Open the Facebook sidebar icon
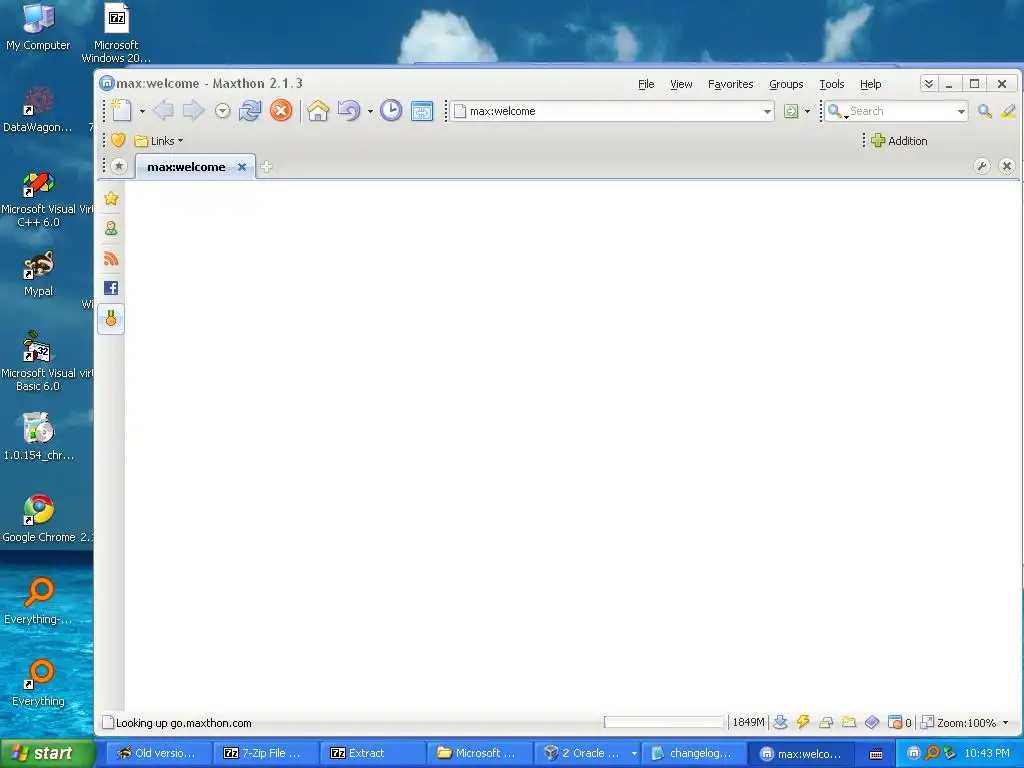This screenshot has width=1024, height=768. coord(111,288)
